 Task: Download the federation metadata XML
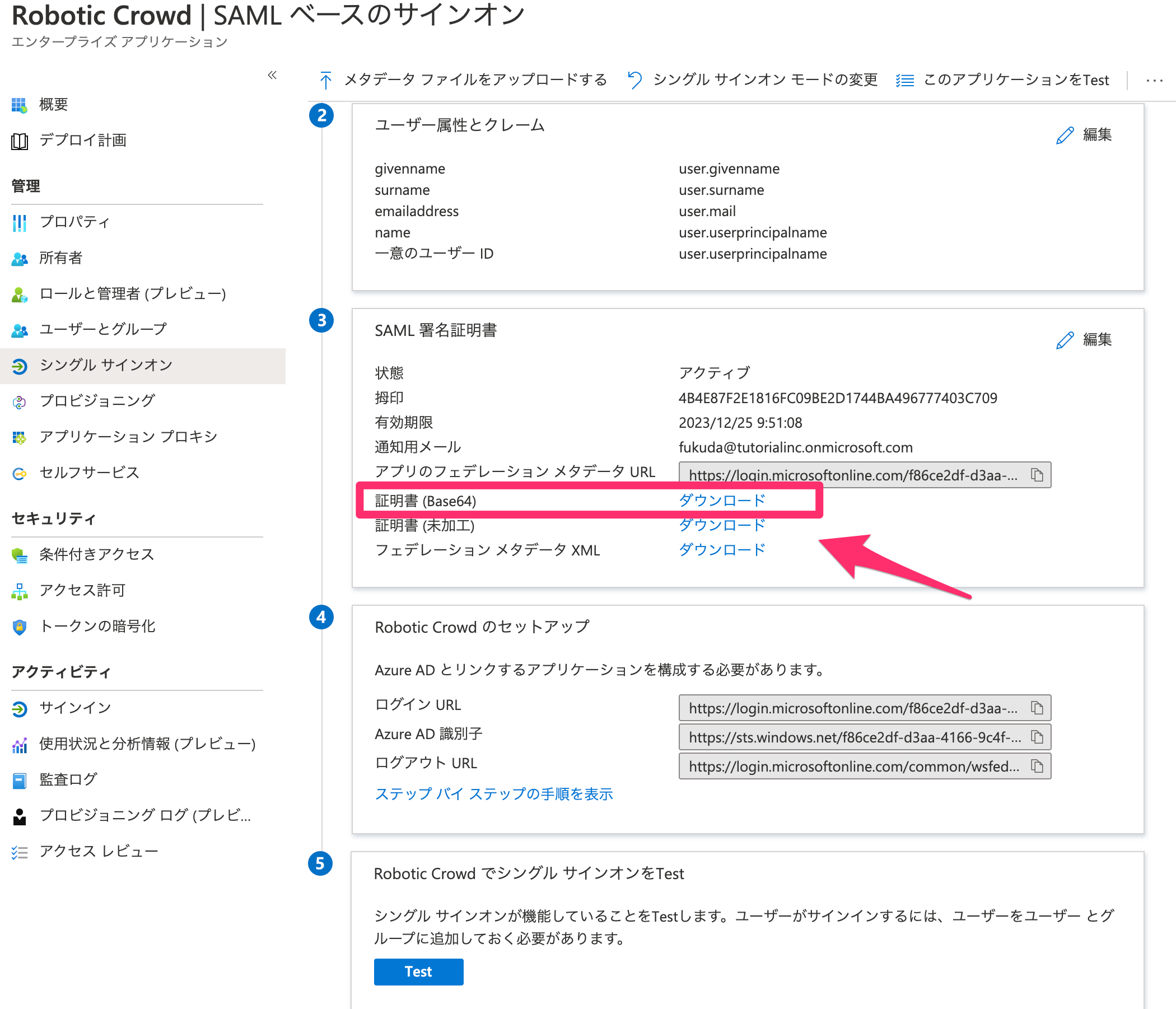(x=721, y=549)
